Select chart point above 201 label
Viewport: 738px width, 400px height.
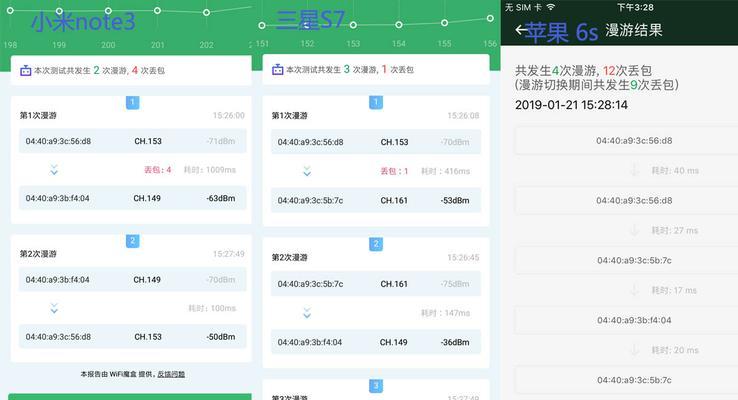coord(158,10)
